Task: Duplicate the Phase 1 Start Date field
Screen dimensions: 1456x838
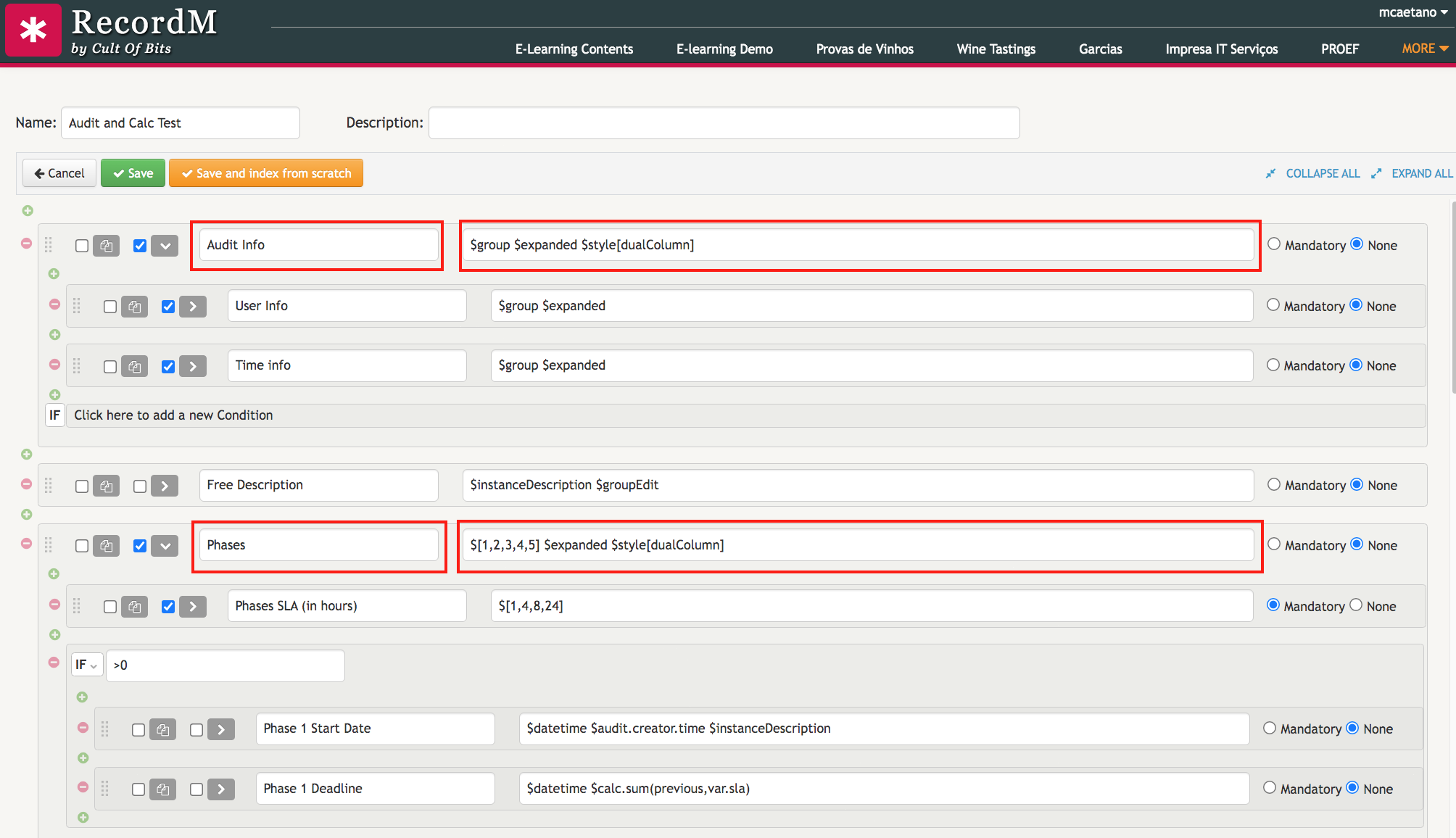Action: [x=163, y=729]
